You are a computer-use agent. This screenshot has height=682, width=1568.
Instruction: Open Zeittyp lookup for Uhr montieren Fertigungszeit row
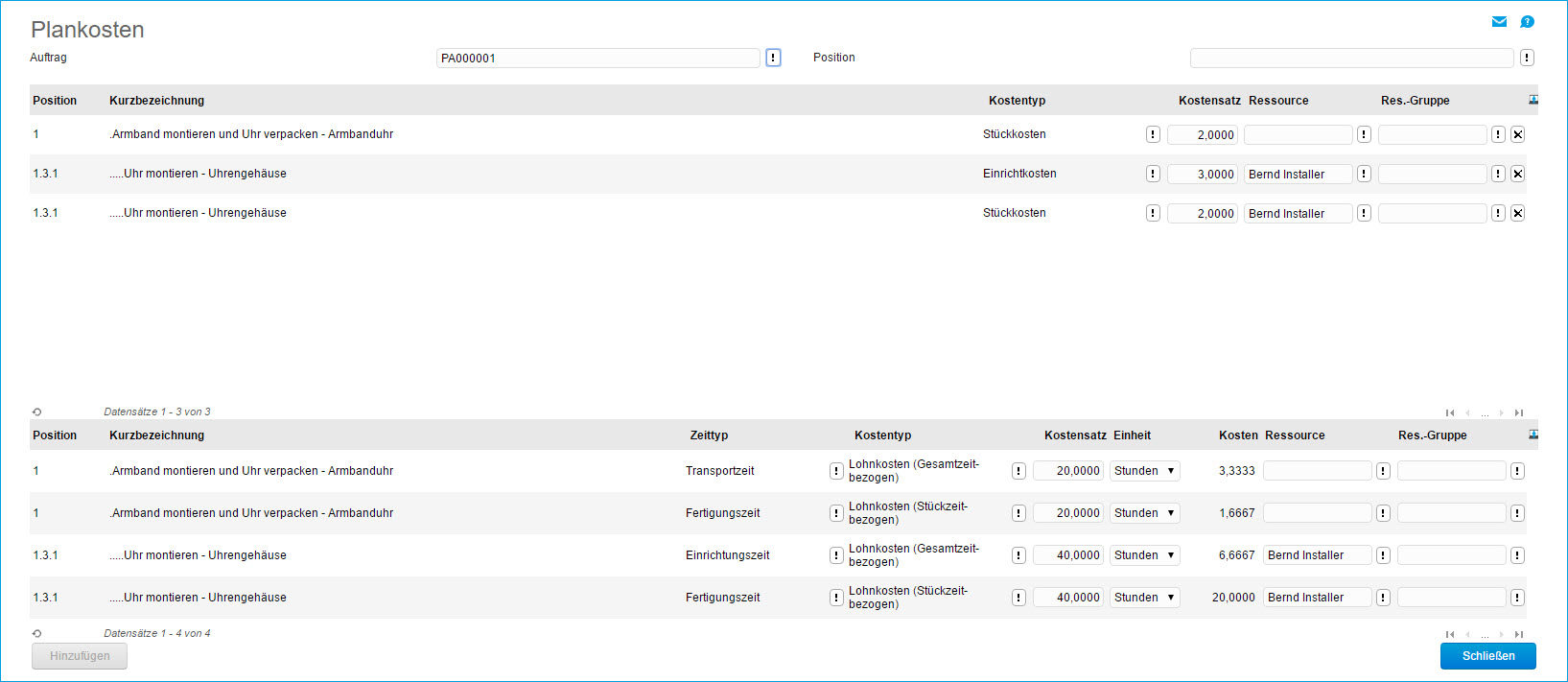coord(836,598)
